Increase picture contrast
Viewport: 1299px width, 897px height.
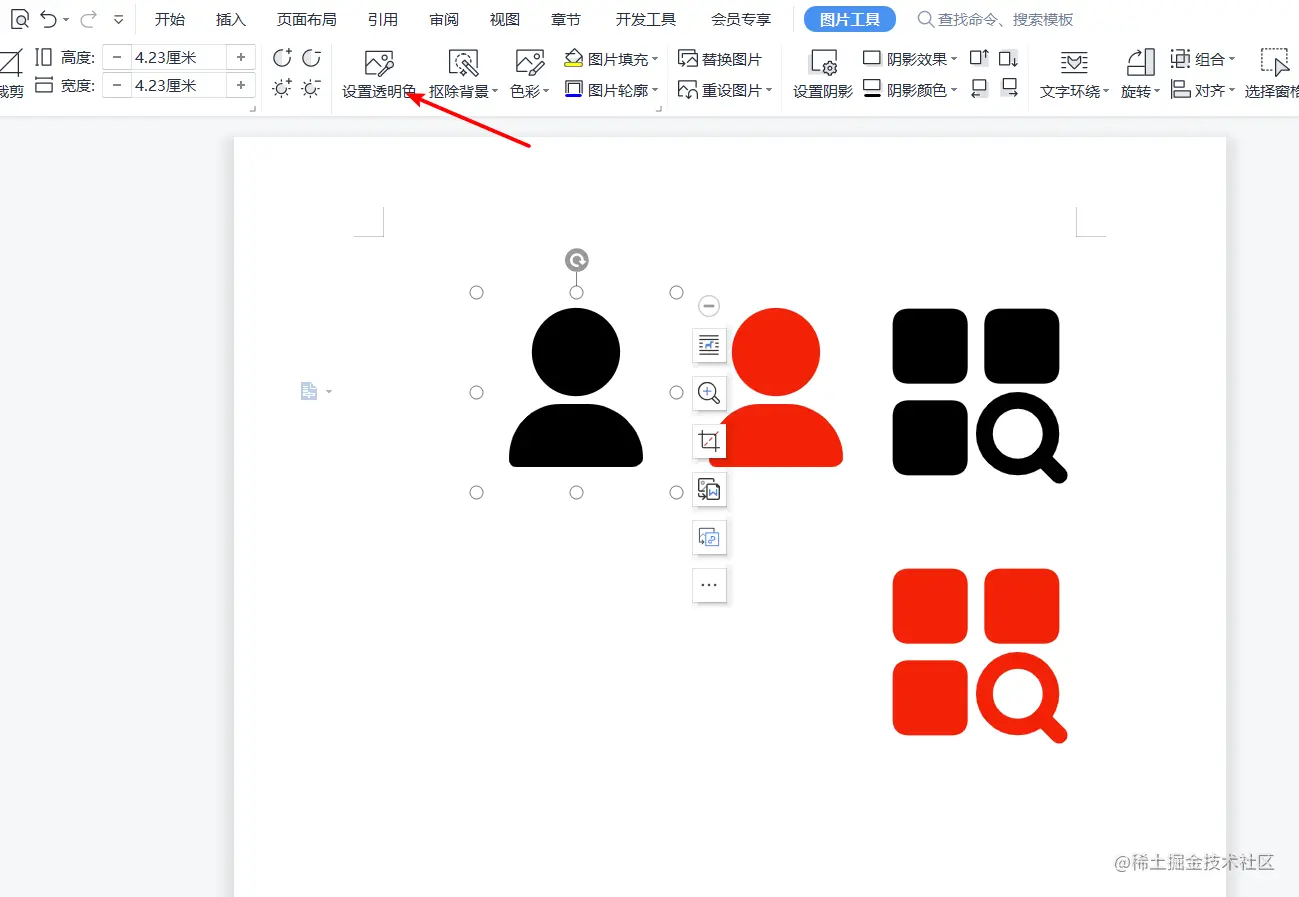(x=283, y=58)
